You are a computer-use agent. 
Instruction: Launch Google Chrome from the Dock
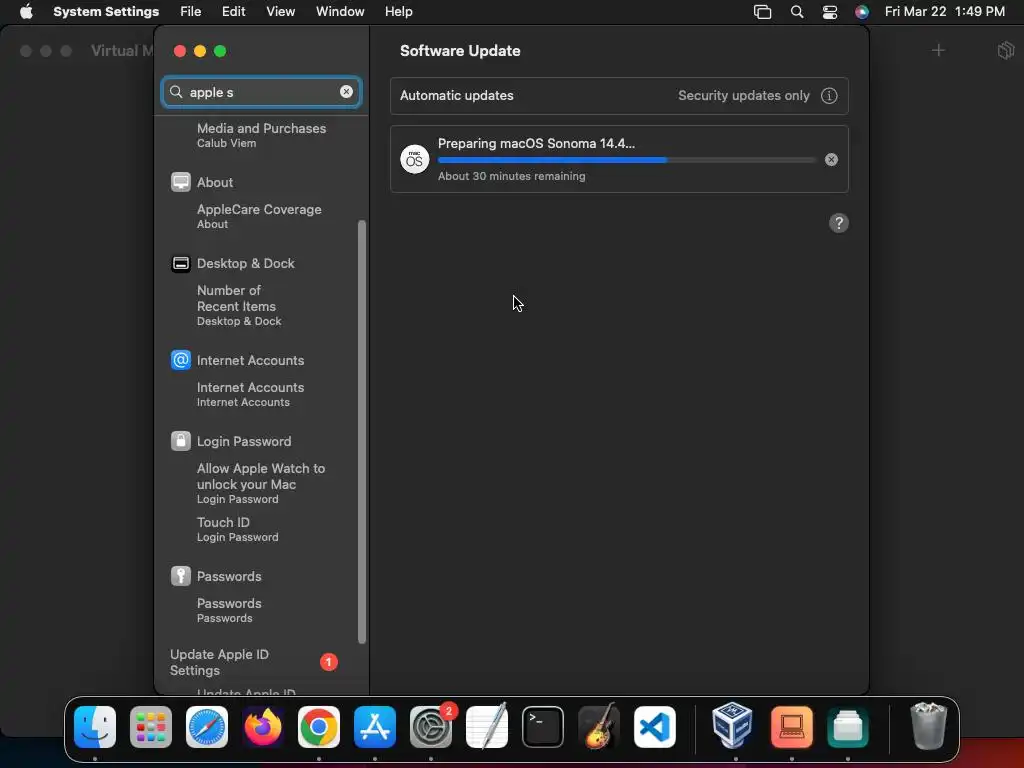point(319,727)
